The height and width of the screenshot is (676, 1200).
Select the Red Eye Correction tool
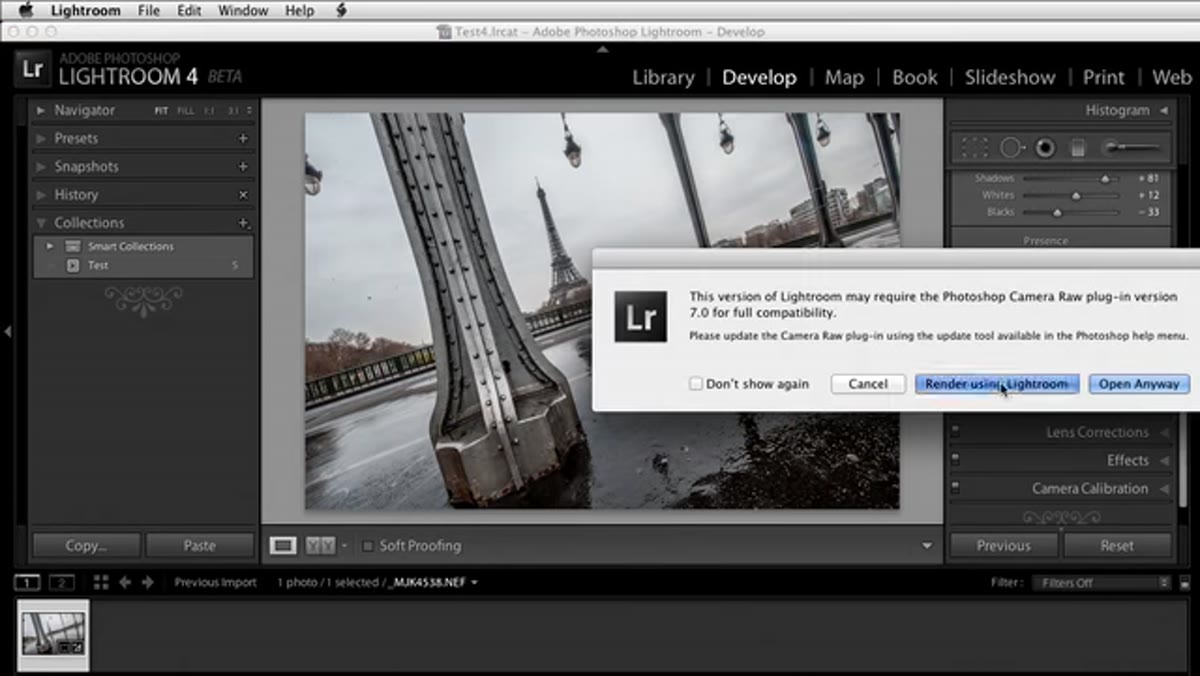pyautogui.click(x=1045, y=148)
